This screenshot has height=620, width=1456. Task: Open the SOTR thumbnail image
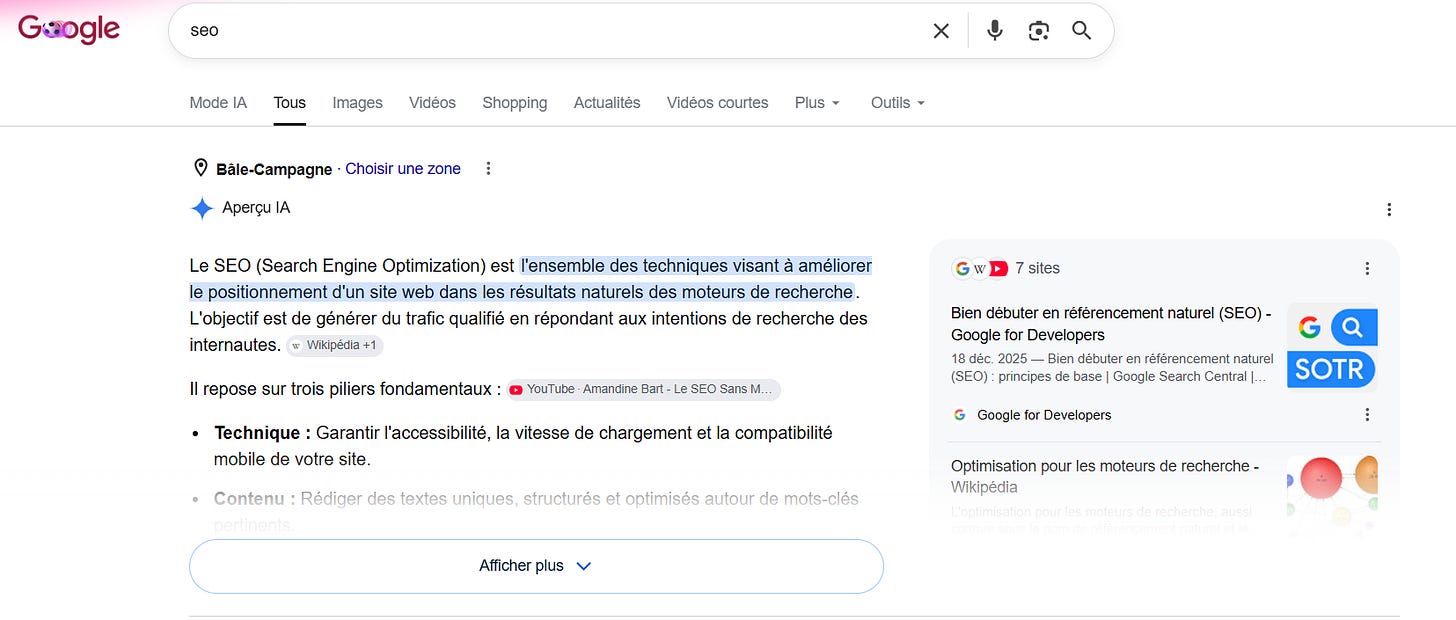1332,346
